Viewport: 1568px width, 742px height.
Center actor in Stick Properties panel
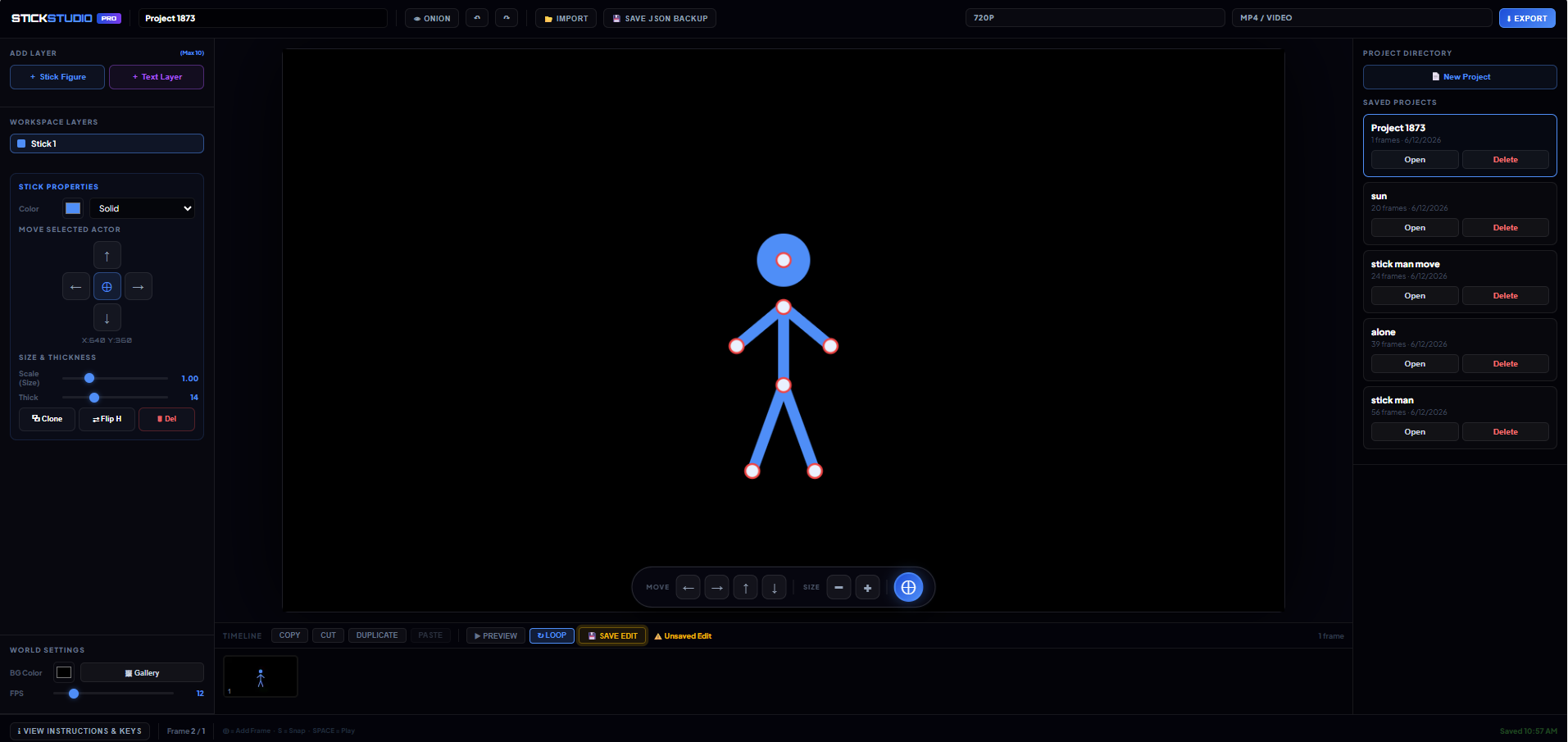tap(107, 287)
